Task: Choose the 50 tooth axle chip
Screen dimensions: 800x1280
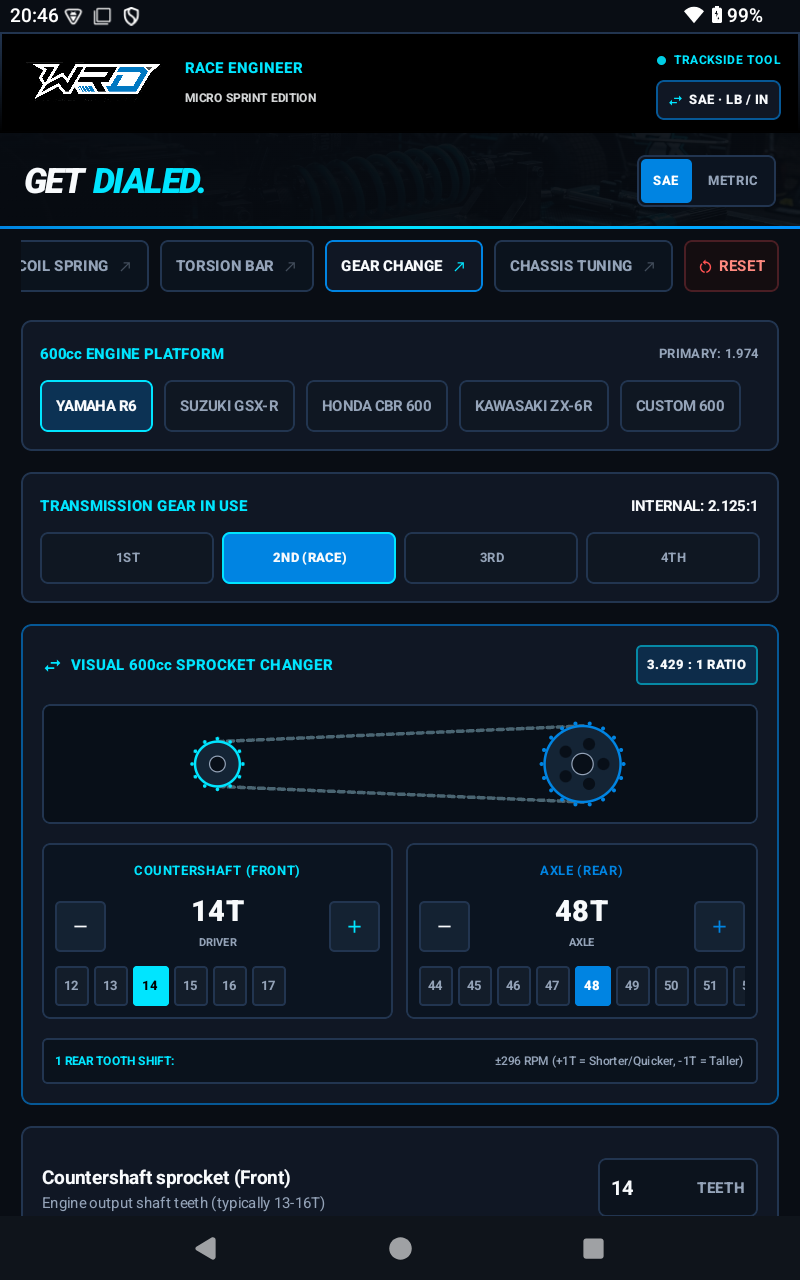Action: [x=671, y=986]
